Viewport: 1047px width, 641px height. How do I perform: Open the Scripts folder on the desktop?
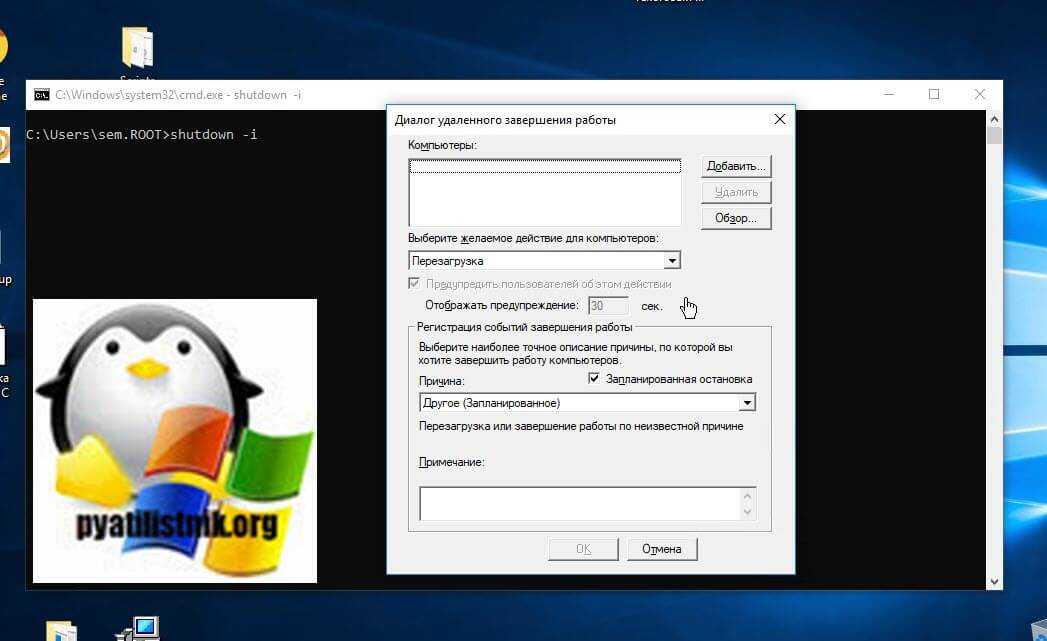(137, 49)
